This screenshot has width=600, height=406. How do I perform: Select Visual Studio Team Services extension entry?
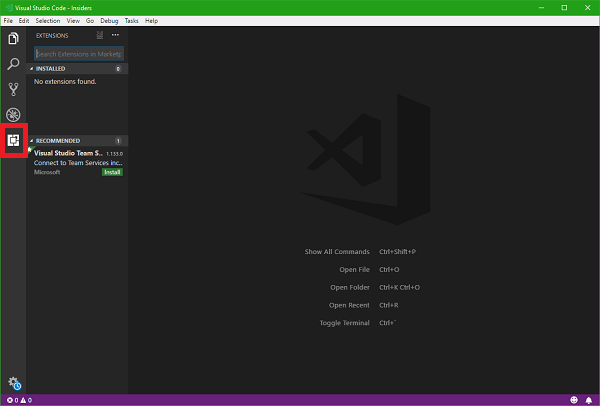[x=70, y=162]
